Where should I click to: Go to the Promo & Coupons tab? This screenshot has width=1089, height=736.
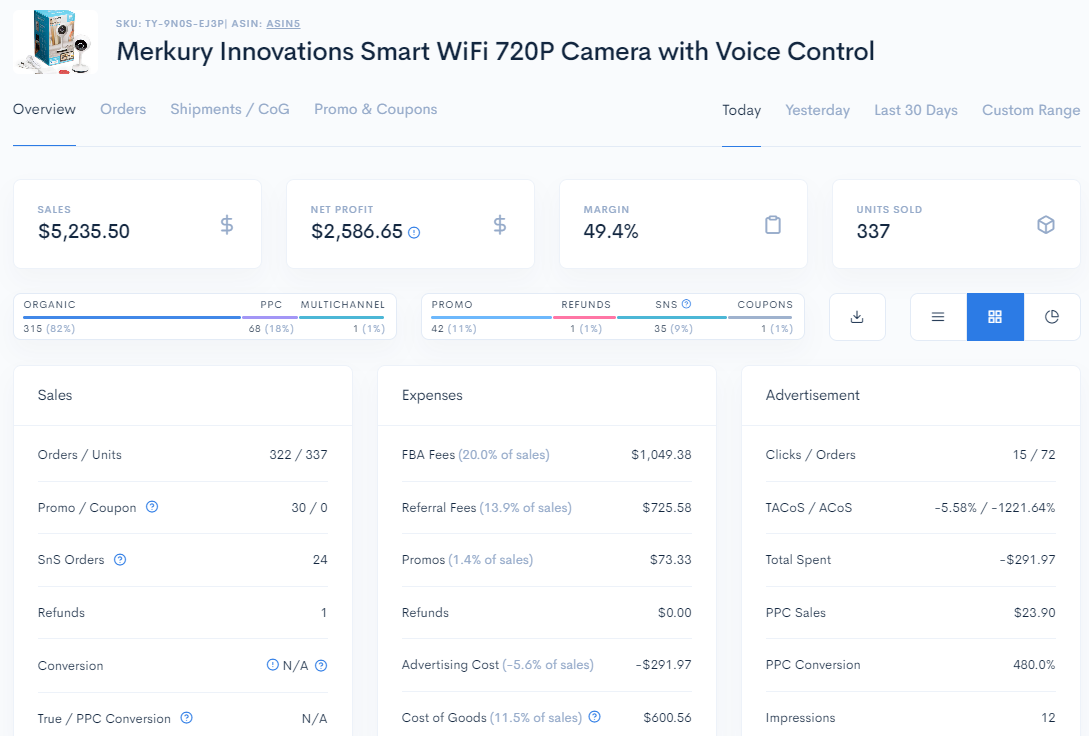pos(376,110)
